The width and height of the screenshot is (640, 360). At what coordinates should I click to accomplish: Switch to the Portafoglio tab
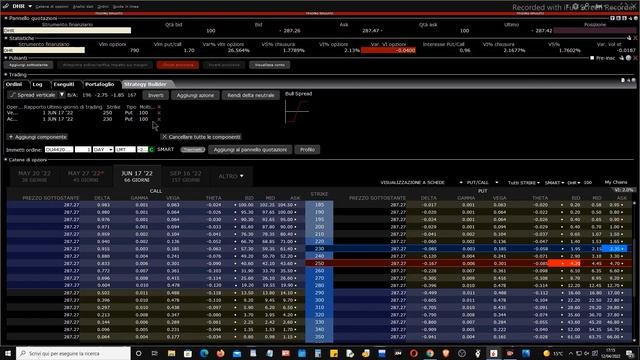pyautogui.click(x=100, y=84)
